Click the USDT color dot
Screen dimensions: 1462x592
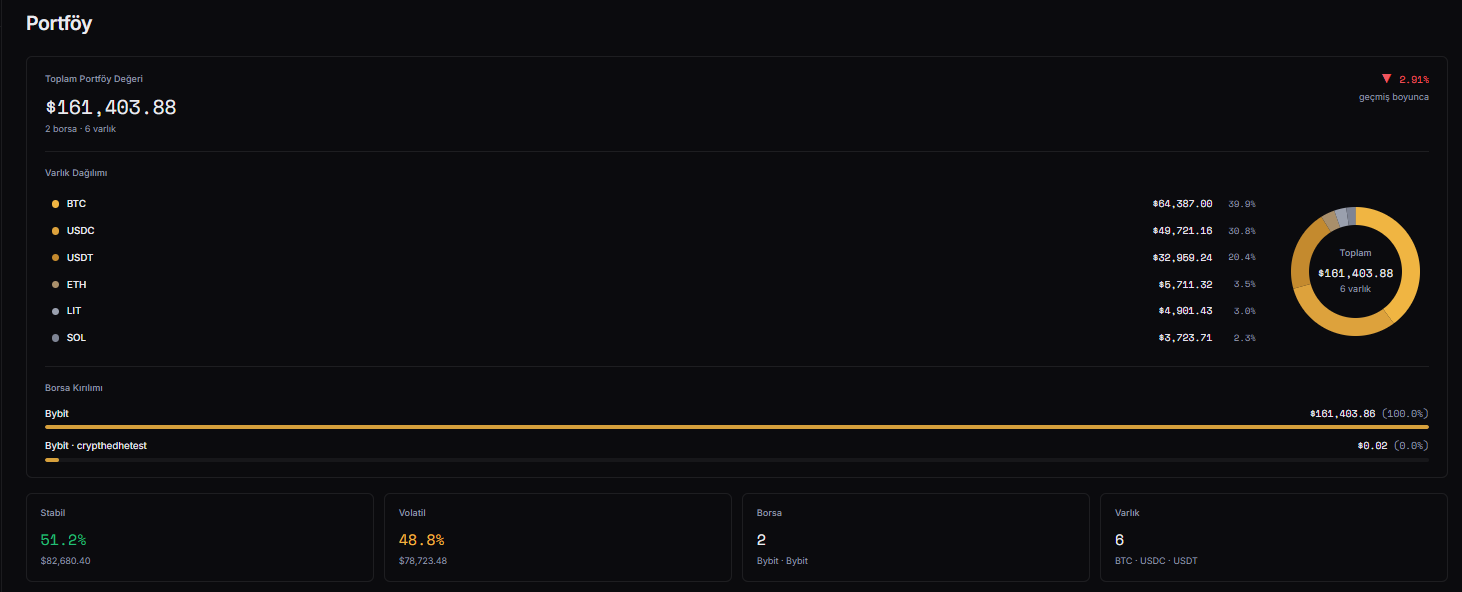pos(56,258)
